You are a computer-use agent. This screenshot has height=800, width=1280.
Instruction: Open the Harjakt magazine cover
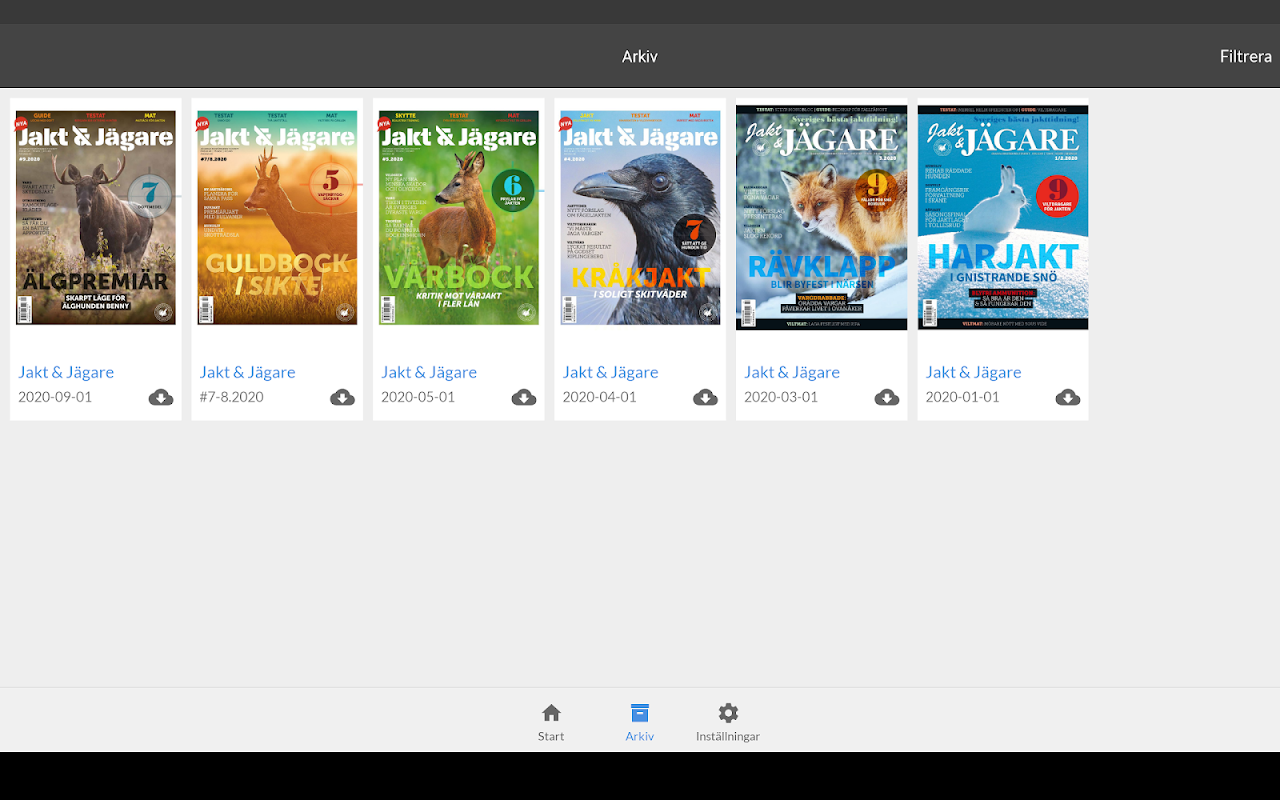(x=1003, y=217)
